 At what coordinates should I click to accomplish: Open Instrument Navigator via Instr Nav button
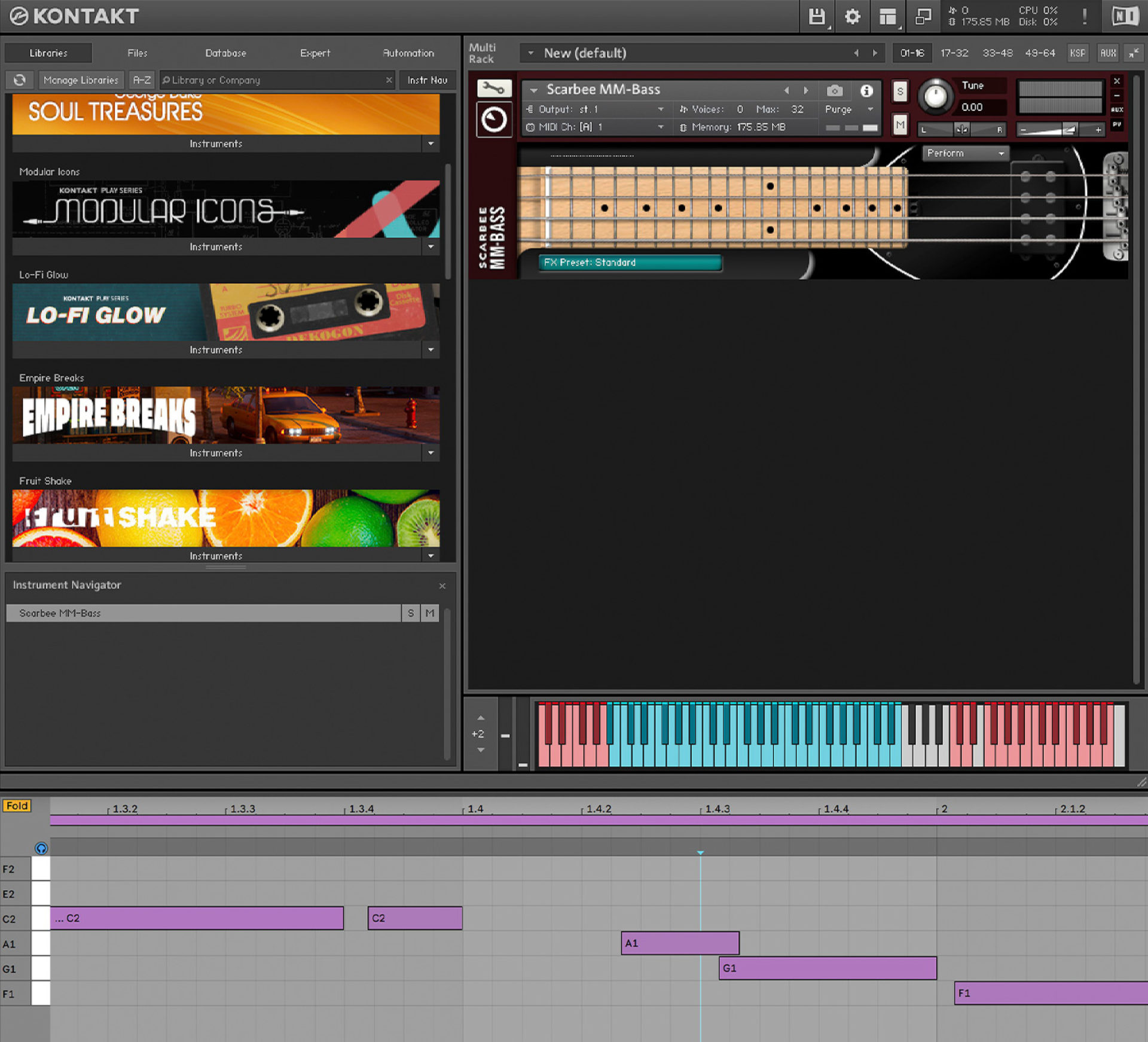click(x=428, y=80)
